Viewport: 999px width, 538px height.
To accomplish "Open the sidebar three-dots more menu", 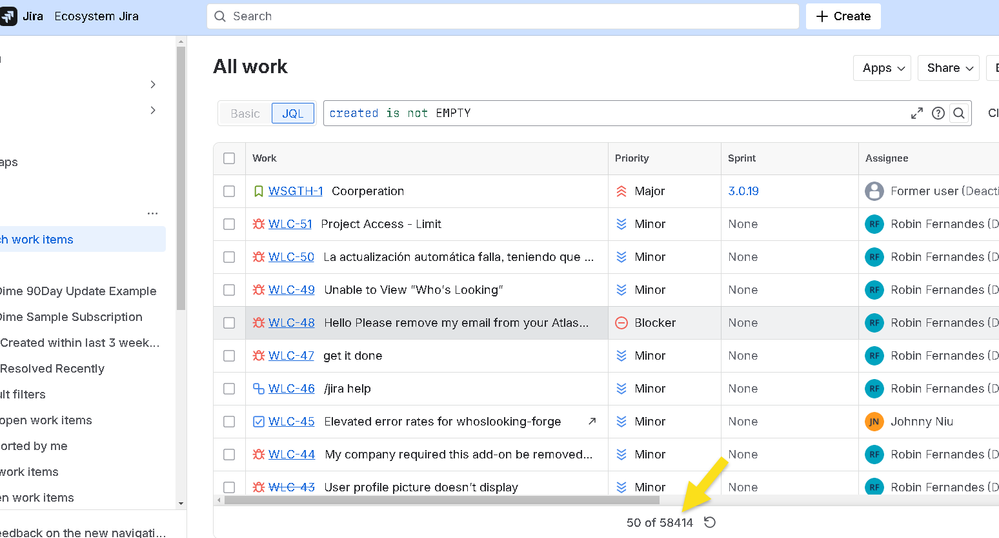I will pos(152,214).
